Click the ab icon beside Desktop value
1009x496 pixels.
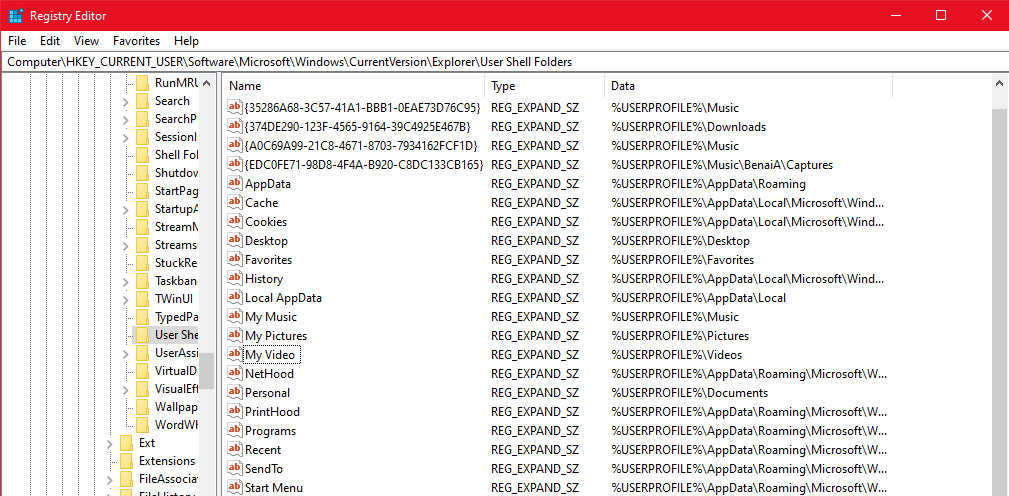pyautogui.click(x=235, y=241)
